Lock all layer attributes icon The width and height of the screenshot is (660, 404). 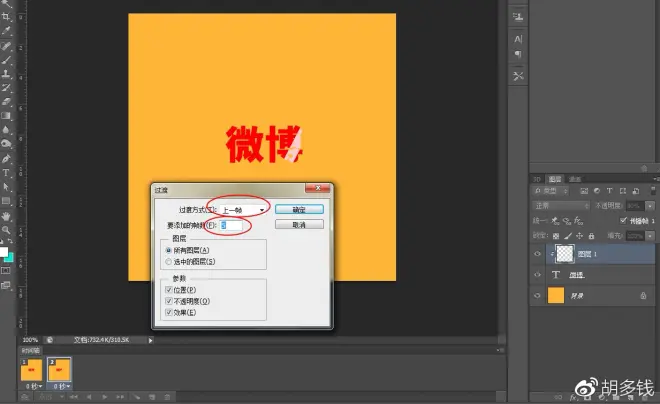pyautogui.click(x=591, y=236)
